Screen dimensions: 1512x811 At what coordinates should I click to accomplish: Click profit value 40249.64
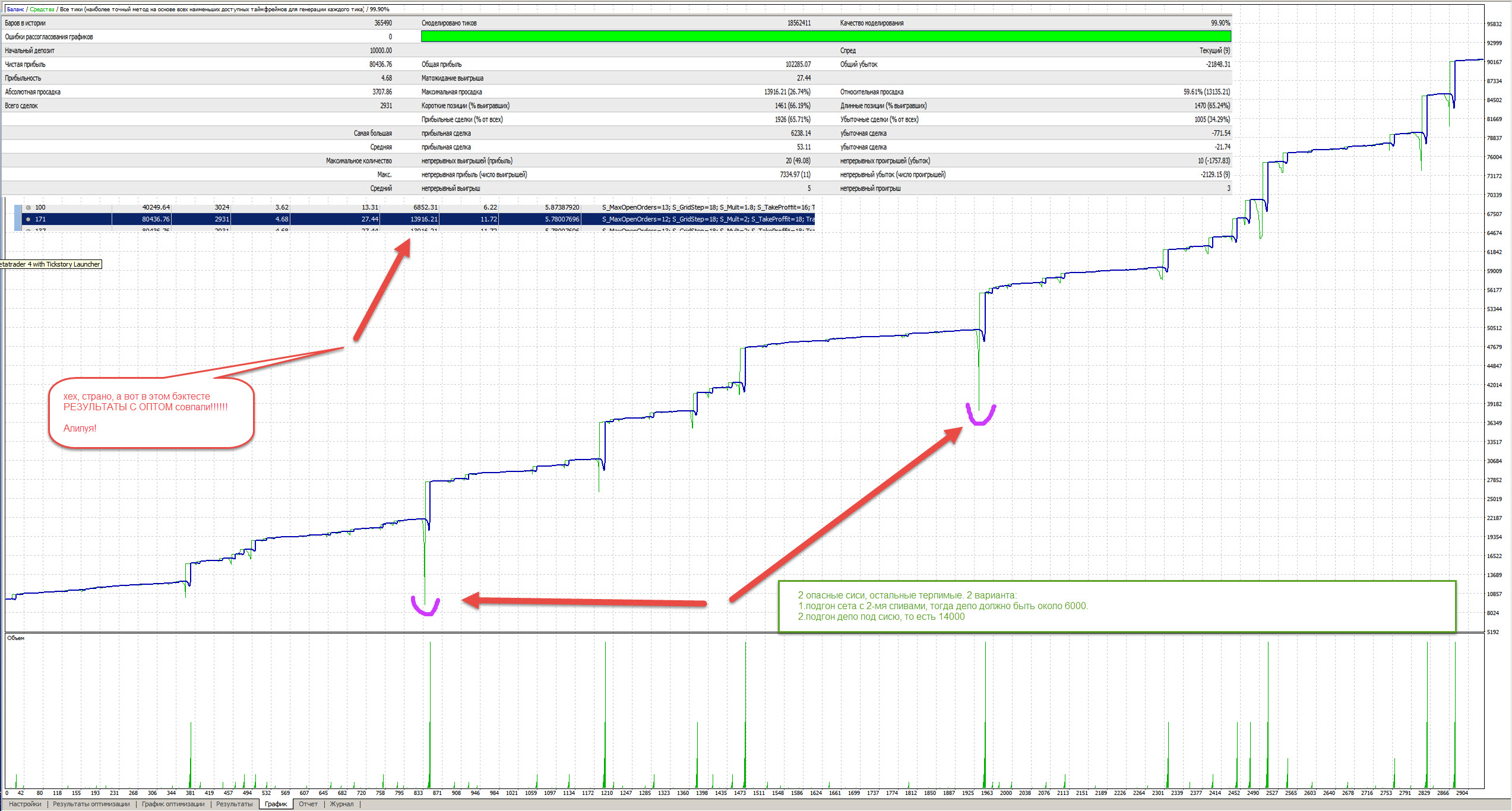[x=156, y=207]
